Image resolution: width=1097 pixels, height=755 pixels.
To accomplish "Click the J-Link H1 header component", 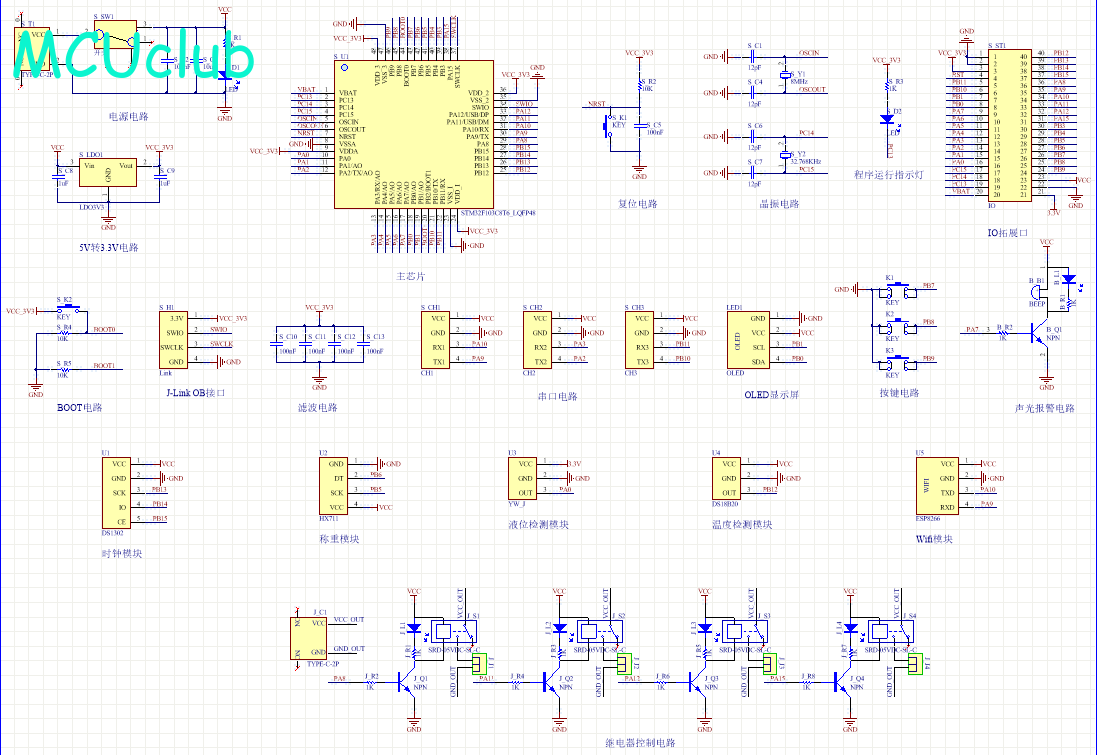I will (x=174, y=340).
